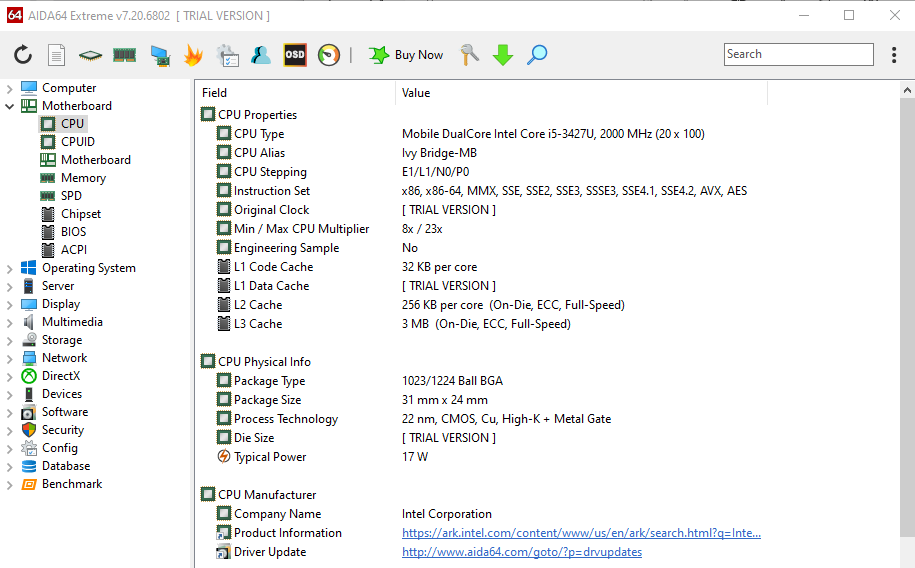Select the Config category
The image size is (915, 568).
(60, 448)
